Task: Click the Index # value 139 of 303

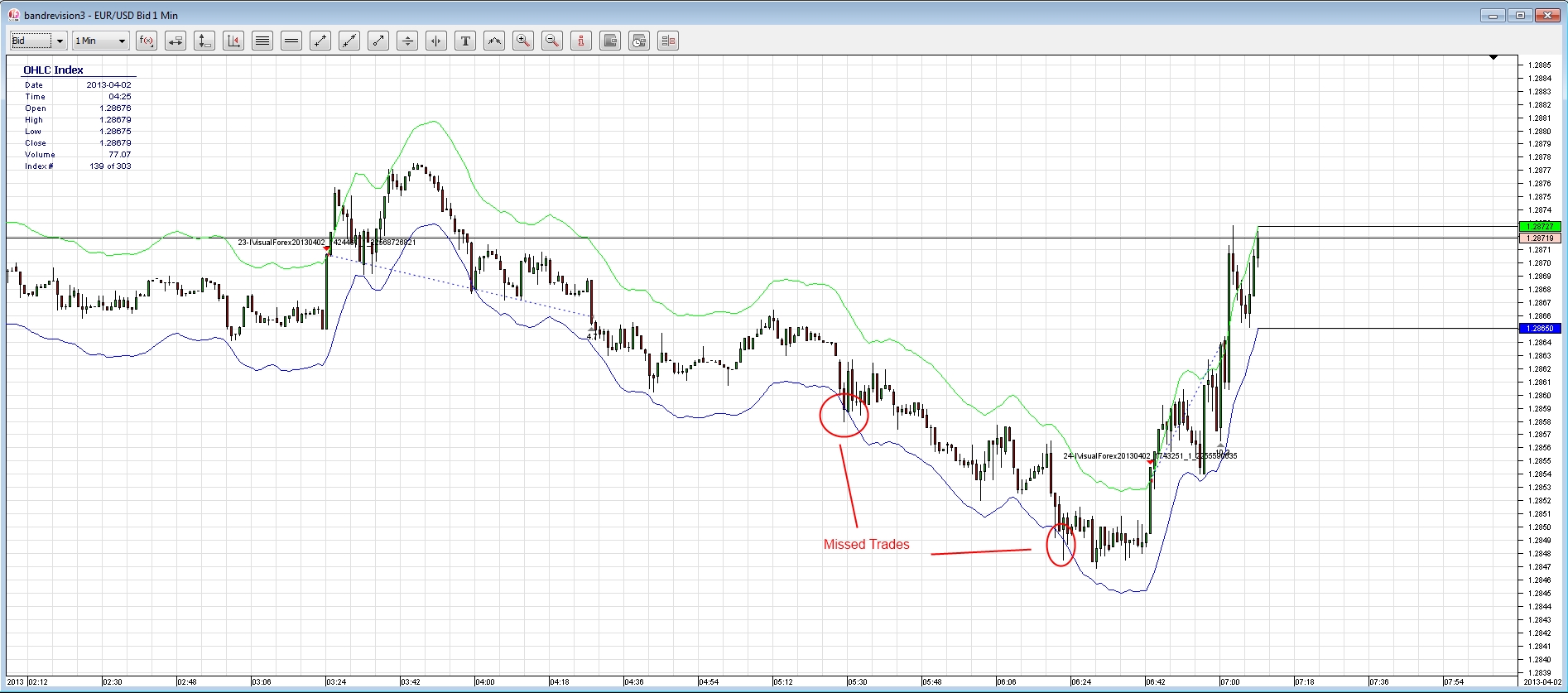Action: [x=110, y=166]
